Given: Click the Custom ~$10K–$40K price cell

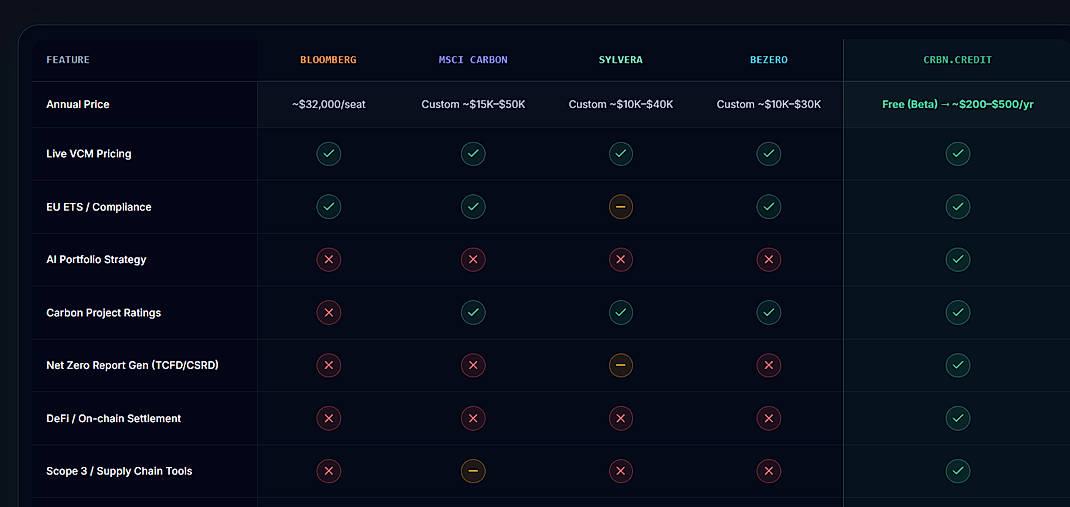Looking at the screenshot, I should pos(620,104).
